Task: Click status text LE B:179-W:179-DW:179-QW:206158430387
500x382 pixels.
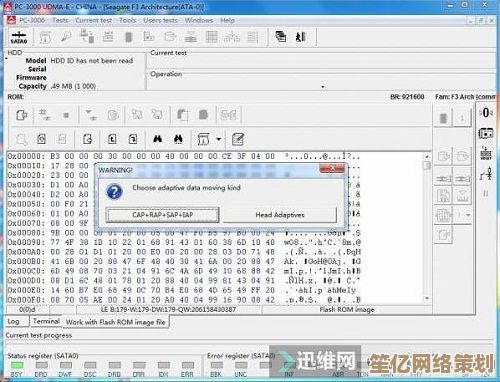Action: pos(168,310)
